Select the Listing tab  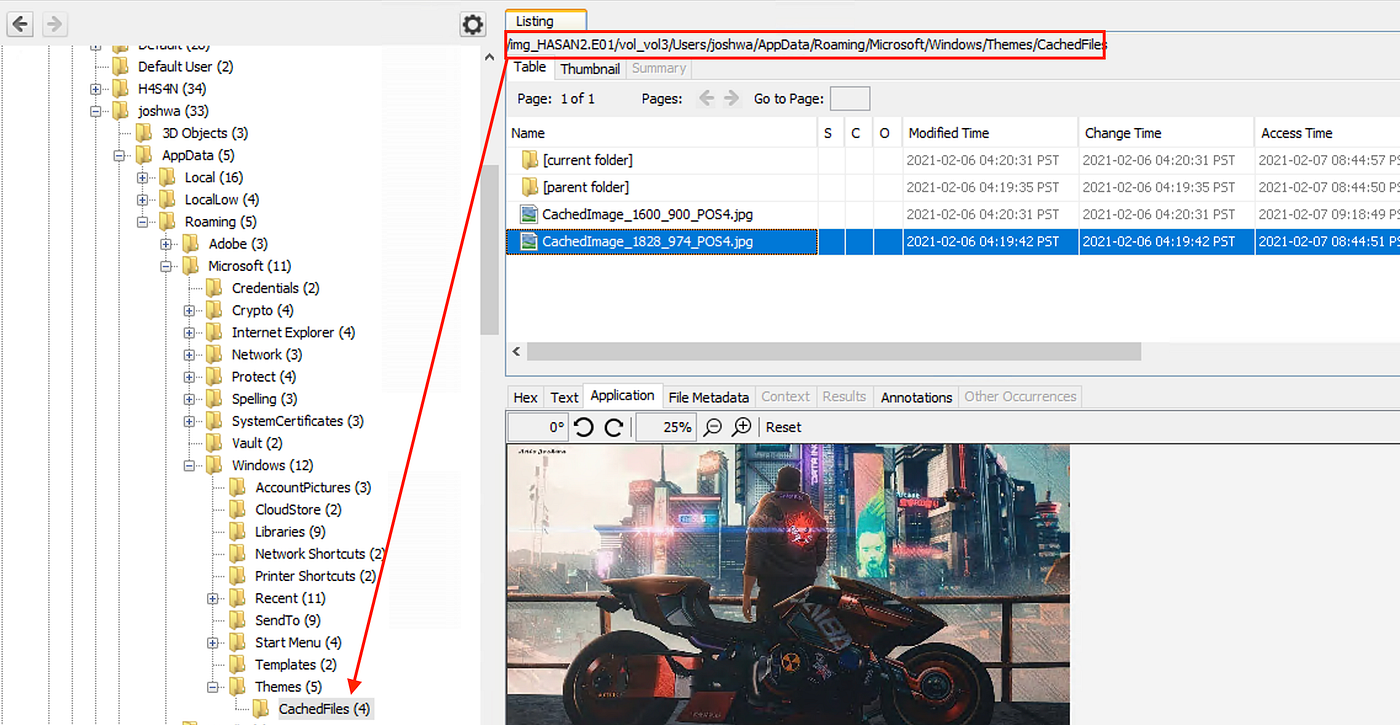(546, 21)
